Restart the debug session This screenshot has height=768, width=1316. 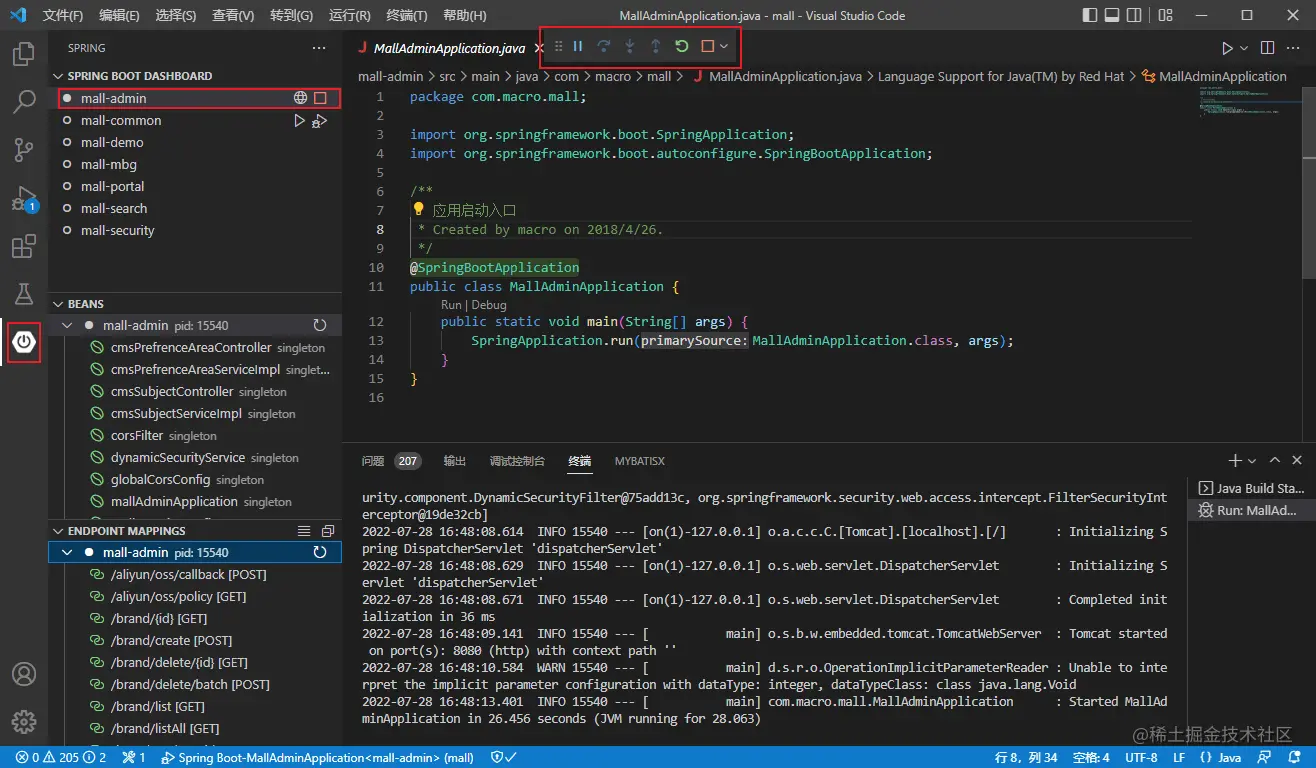coord(682,46)
